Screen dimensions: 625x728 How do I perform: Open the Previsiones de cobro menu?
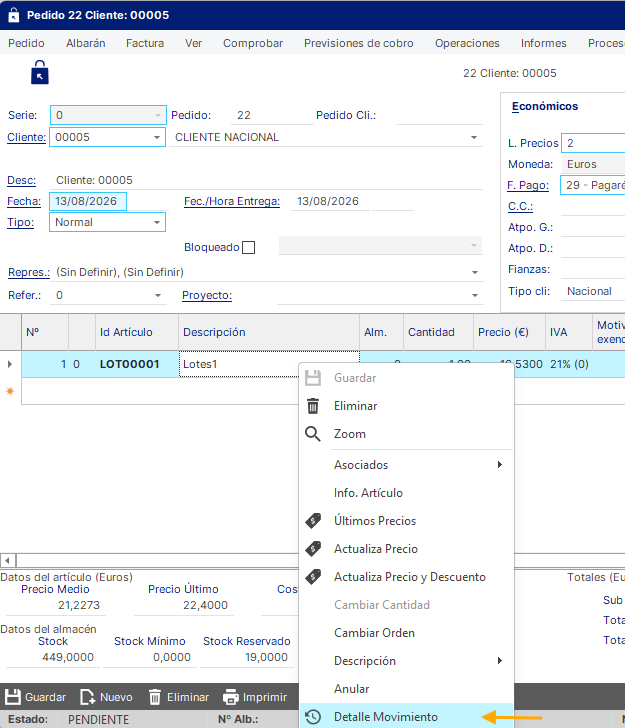[x=358, y=43]
